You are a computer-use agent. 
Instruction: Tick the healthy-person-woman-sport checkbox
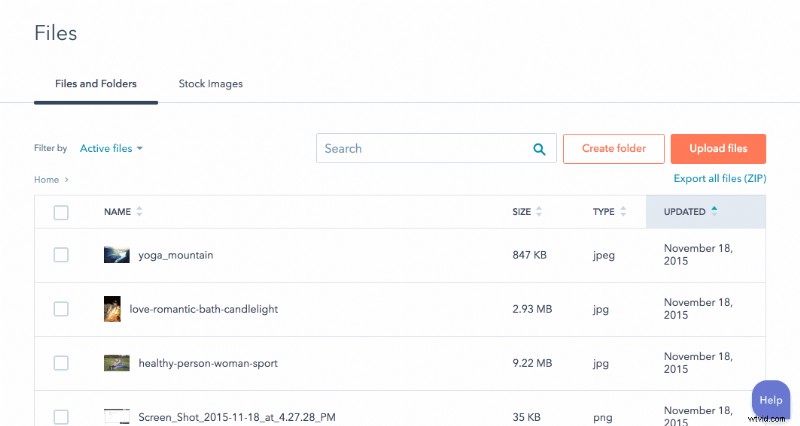61,363
